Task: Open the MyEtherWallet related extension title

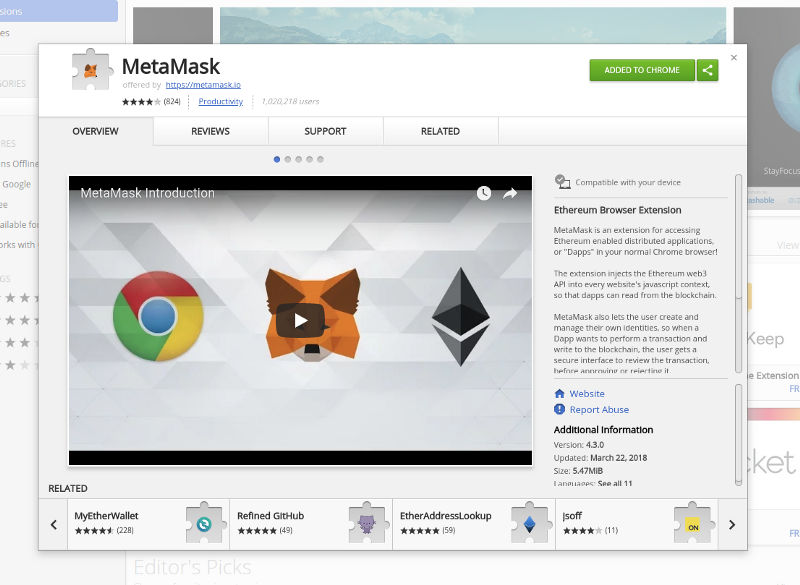Action: coord(106,516)
